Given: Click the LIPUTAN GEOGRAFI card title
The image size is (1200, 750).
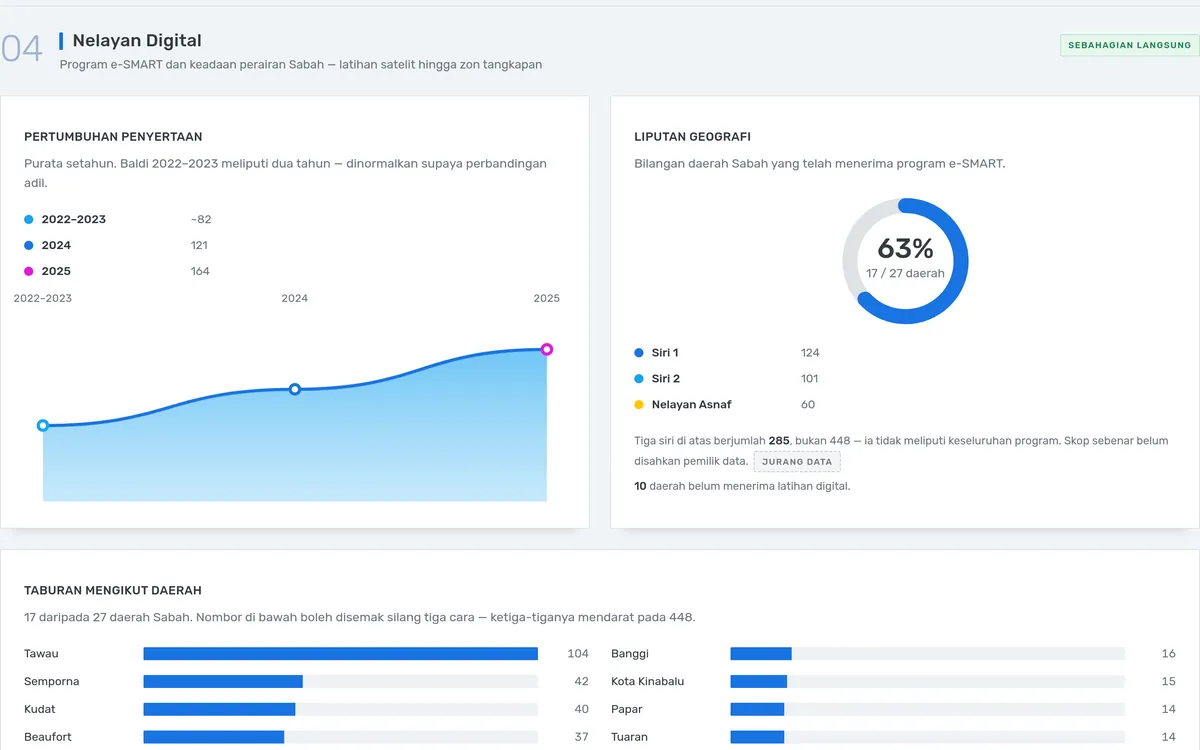Looking at the screenshot, I should pos(692,137).
